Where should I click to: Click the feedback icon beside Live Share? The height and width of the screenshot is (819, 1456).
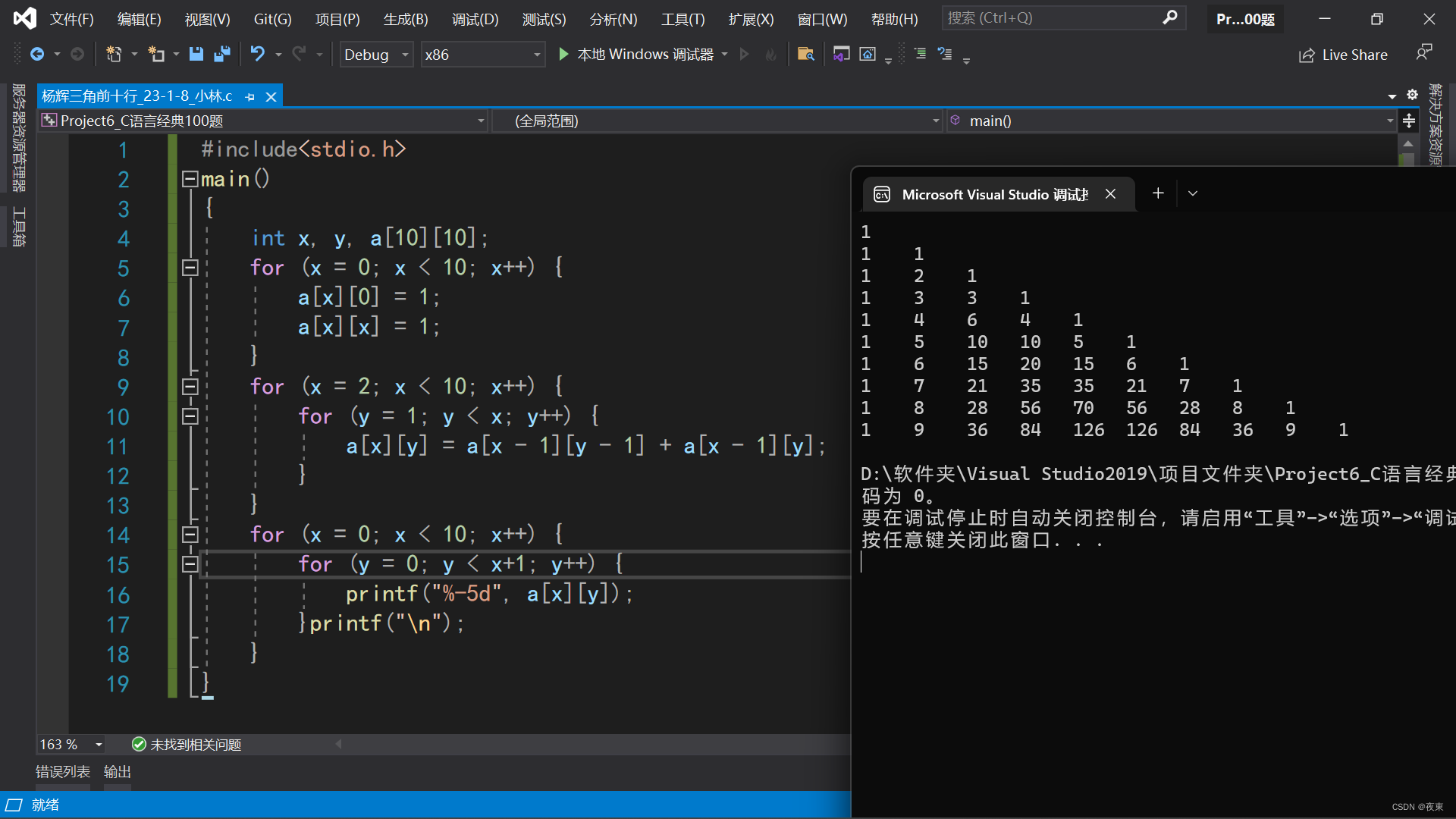[x=1424, y=53]
